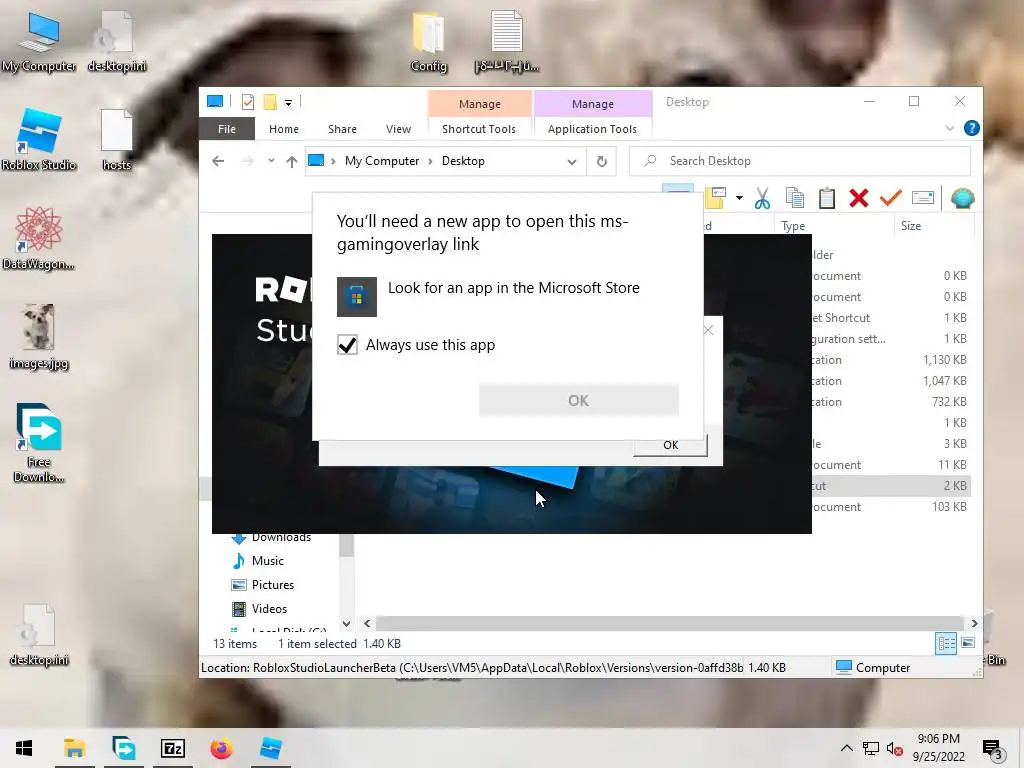Open Explorer Help question mark icon

[x=971, y=128]
